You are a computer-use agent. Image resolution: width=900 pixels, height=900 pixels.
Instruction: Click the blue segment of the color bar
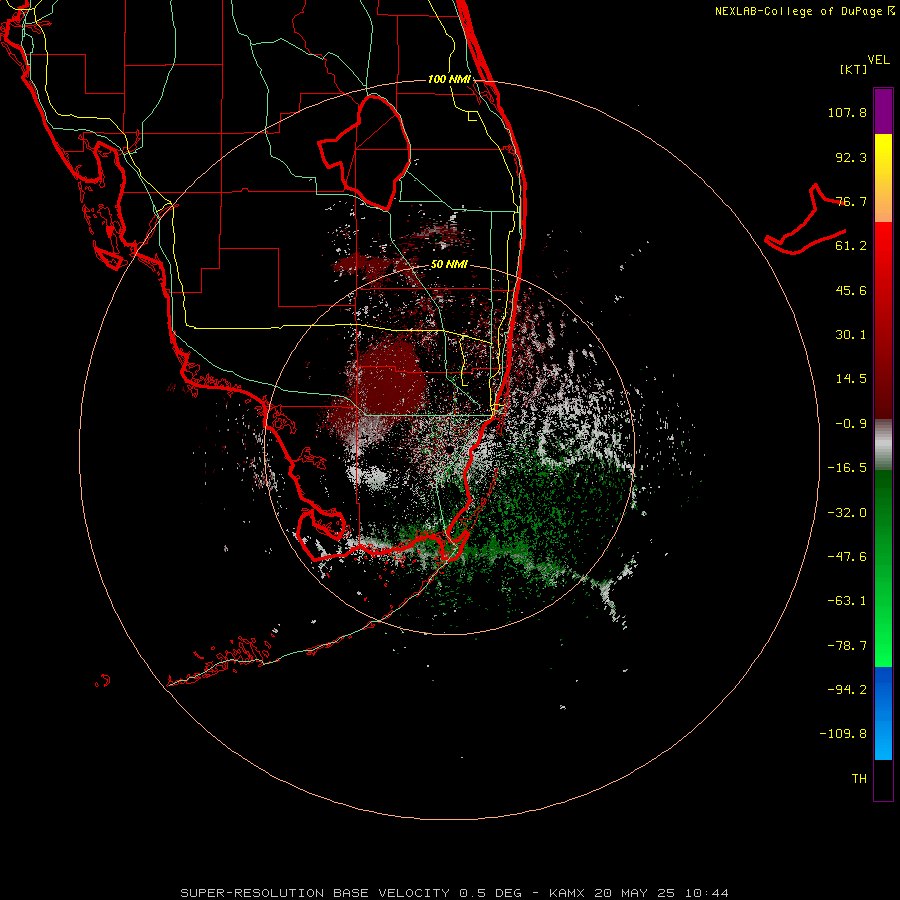click(x=883, y=713)
